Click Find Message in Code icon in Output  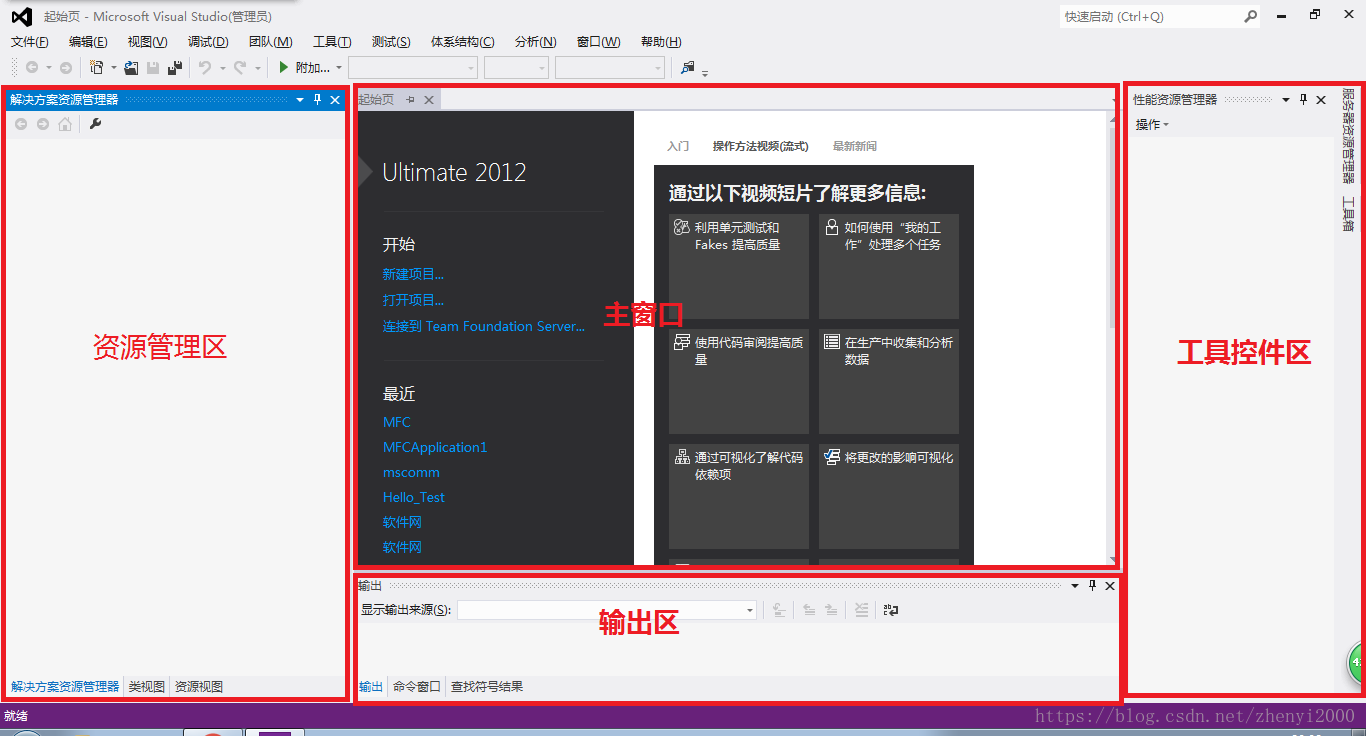779,609
